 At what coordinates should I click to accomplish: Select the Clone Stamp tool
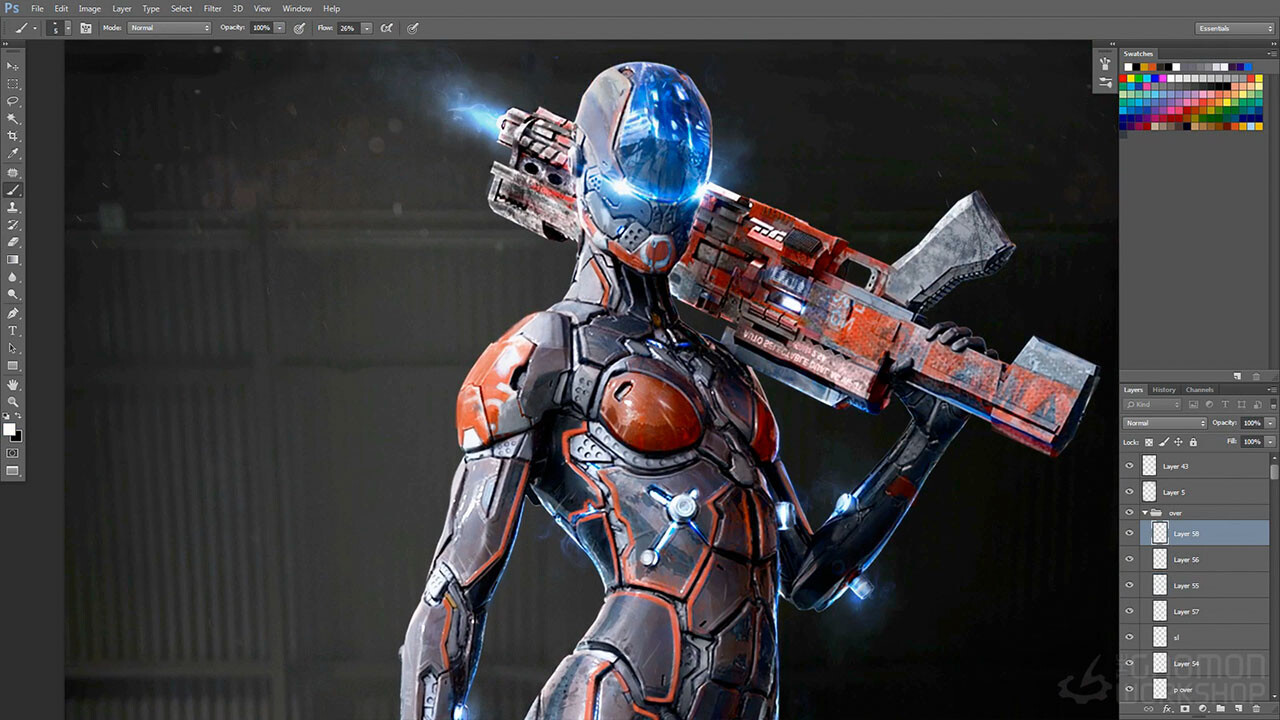(x=13, y=207)
